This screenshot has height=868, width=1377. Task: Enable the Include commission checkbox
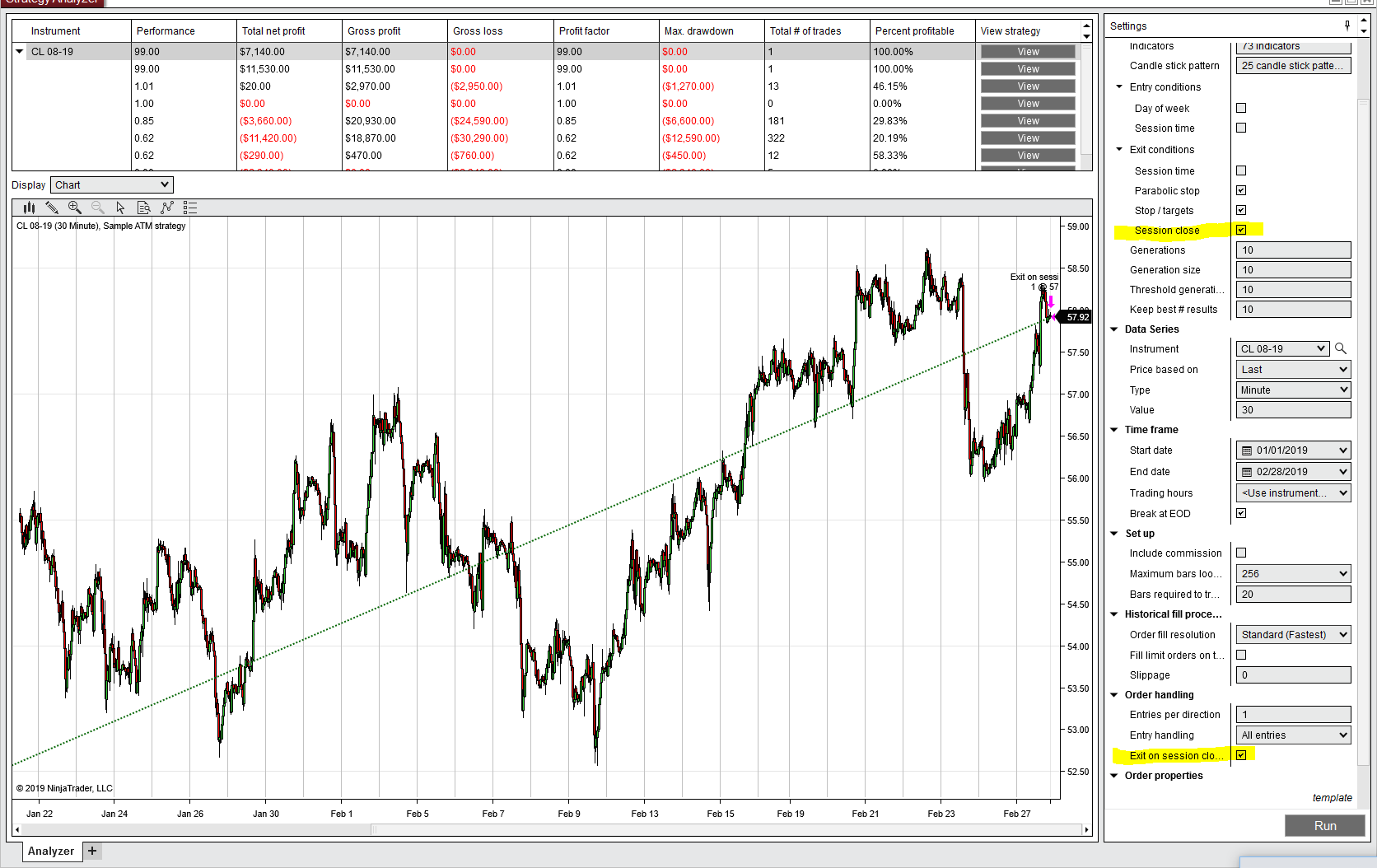click(1241, 553)
